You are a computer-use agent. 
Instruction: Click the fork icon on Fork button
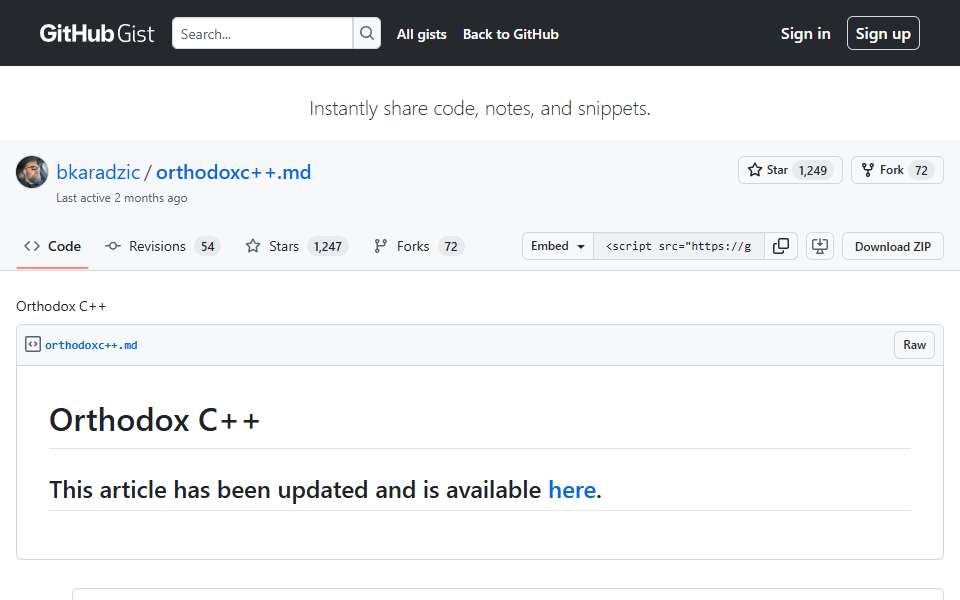click(868, 170)
